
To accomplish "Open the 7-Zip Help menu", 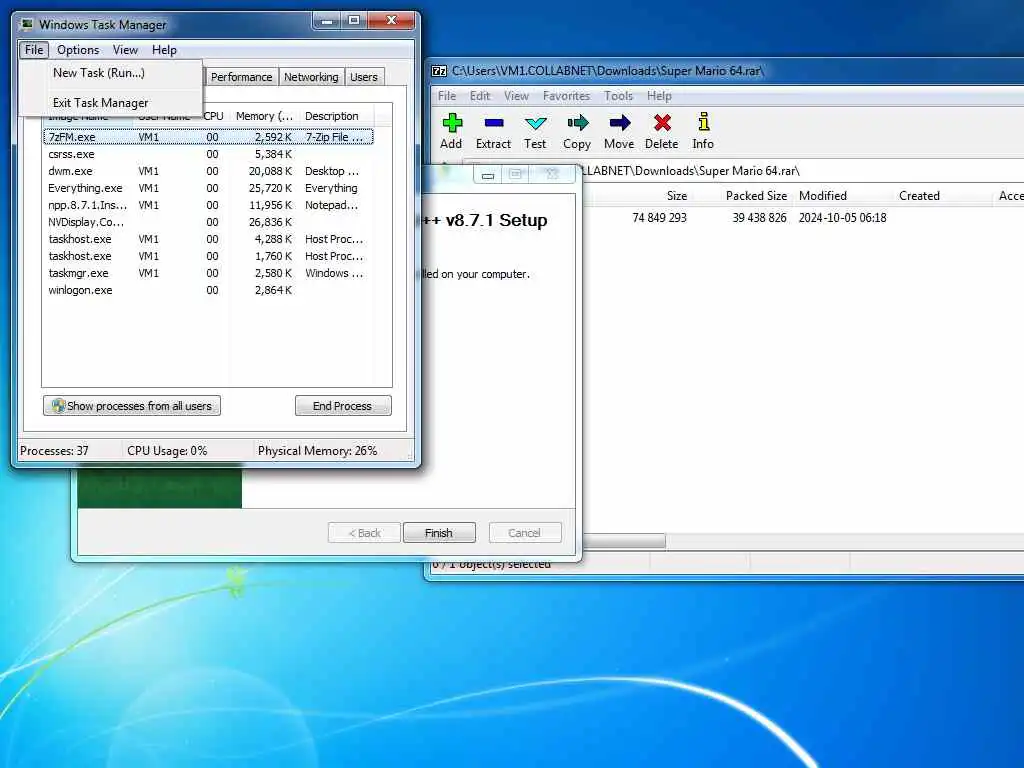I will pyautogui.click(x=659, y=96).
